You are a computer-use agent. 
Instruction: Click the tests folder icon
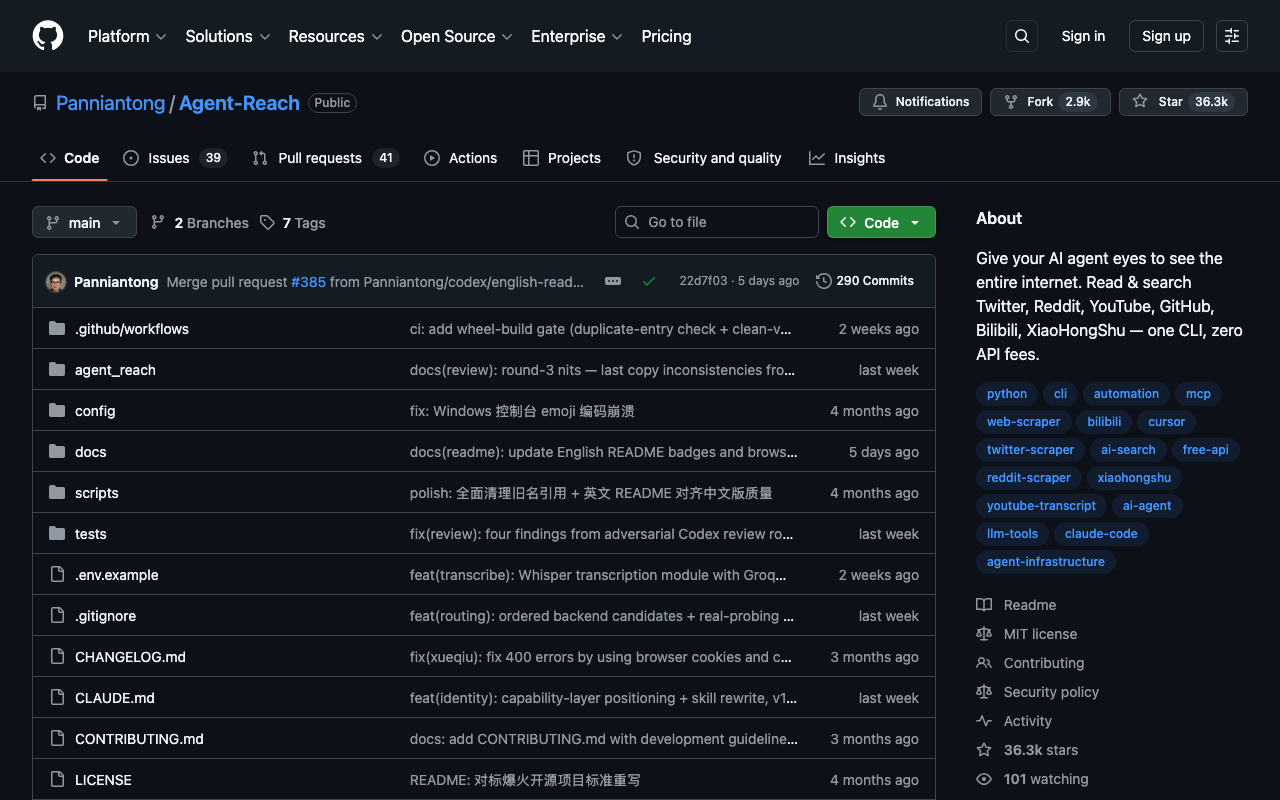(x=57, y=534)
